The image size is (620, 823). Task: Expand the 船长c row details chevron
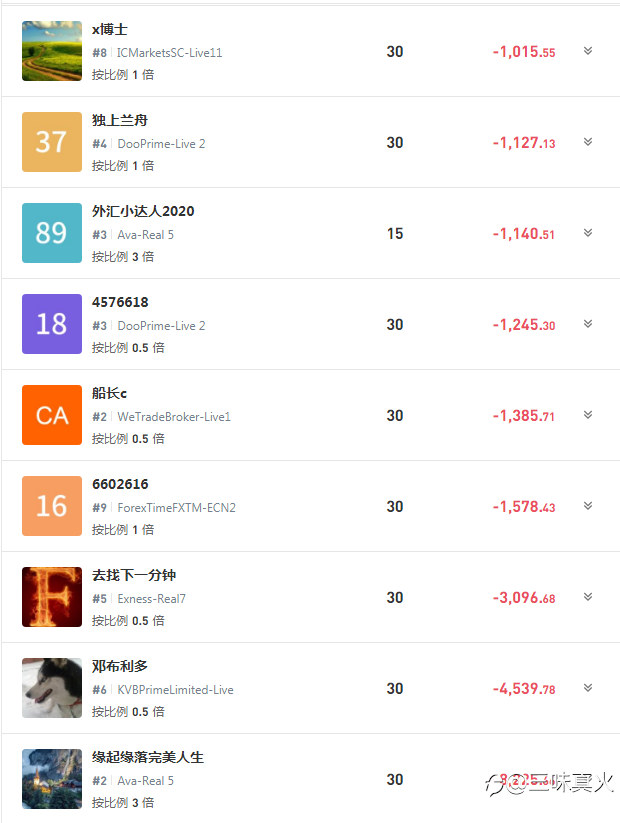pos(588,415)
